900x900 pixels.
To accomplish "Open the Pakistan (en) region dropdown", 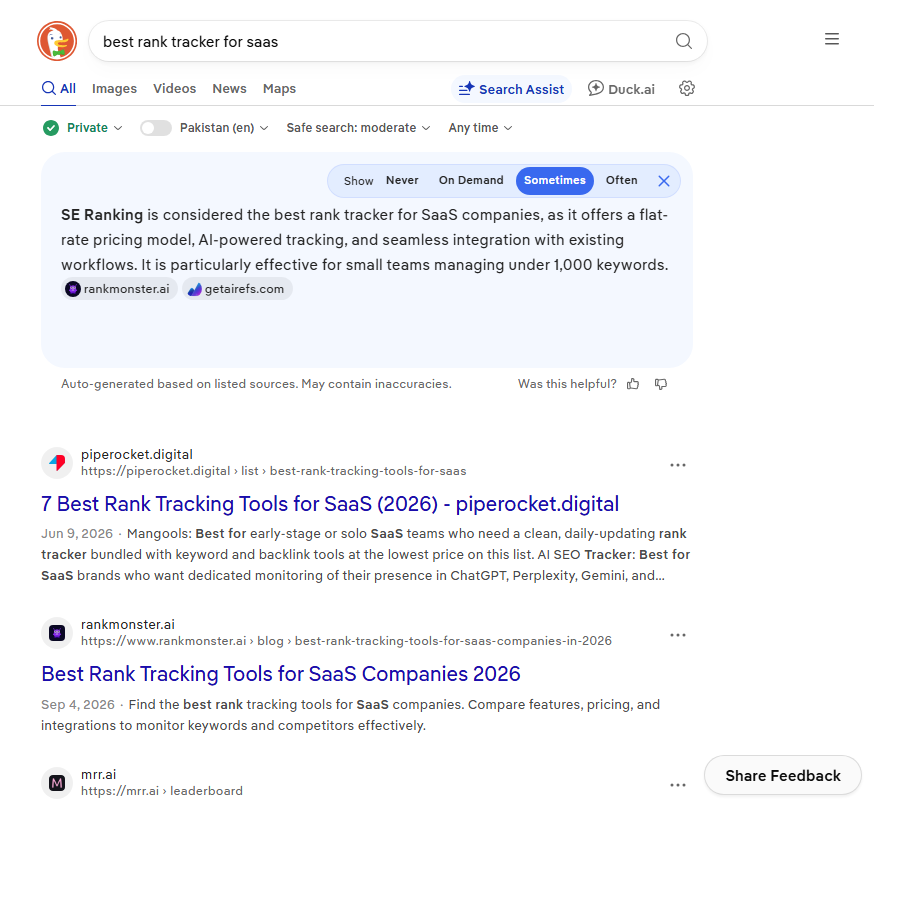I will (224, 128).
